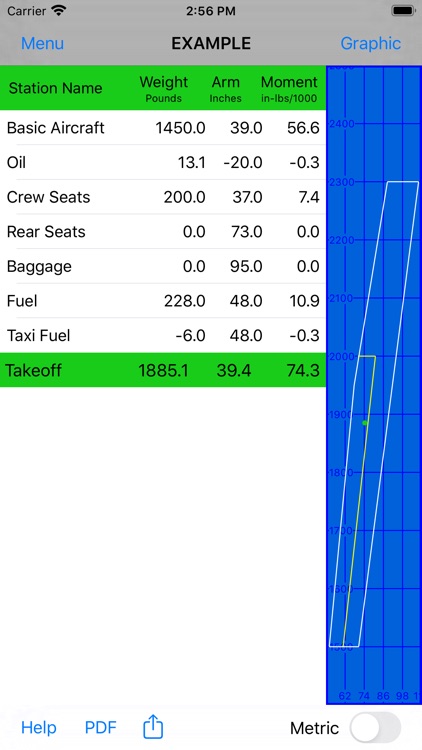Edit the Baggage arm 95.0 value

tap(246, 266)
